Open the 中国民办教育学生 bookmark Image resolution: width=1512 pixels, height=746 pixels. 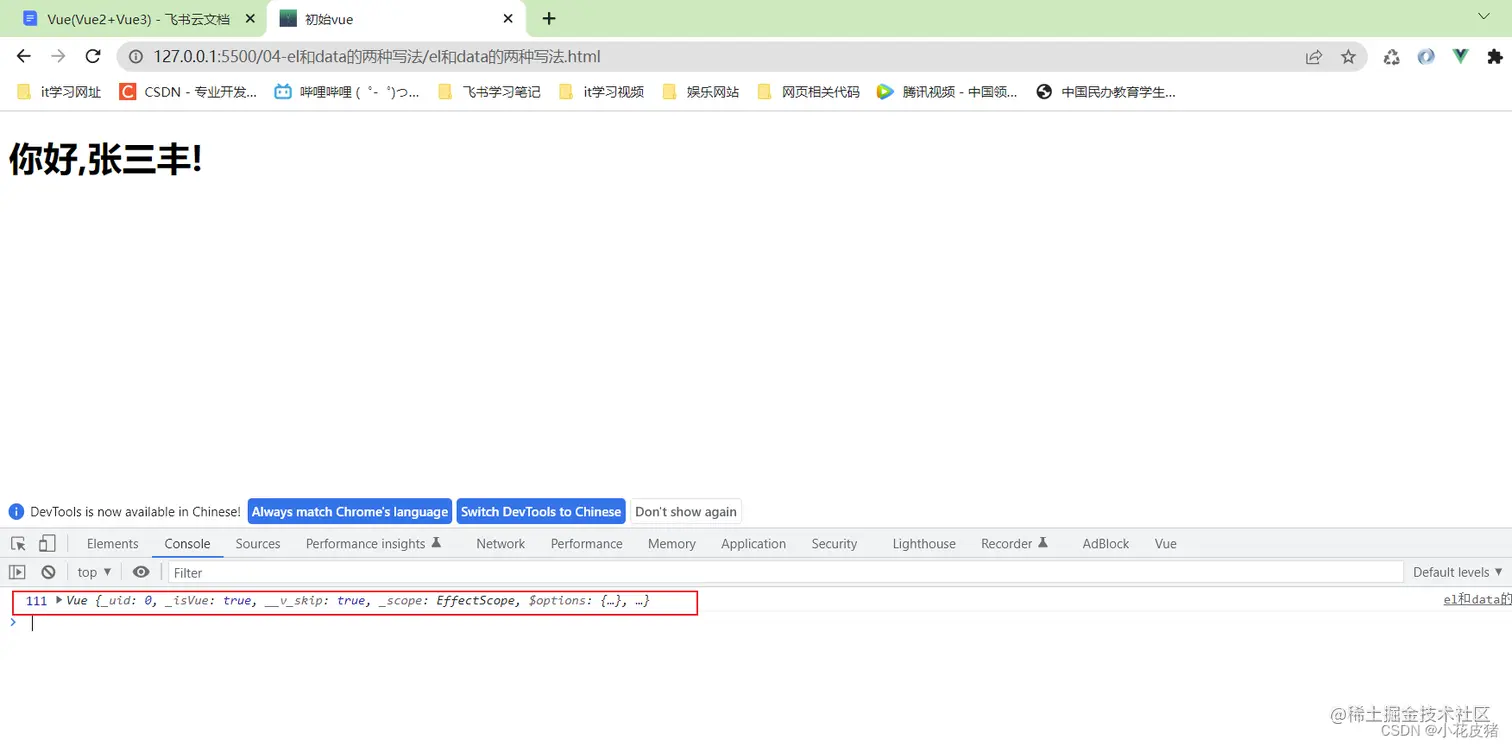tap(1106, 92)
